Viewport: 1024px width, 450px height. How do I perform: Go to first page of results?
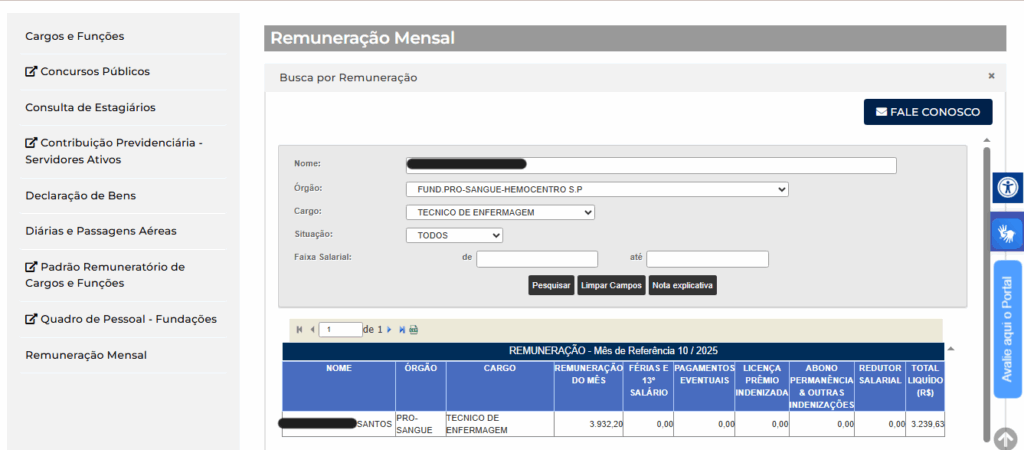click(x=299, y=329)
